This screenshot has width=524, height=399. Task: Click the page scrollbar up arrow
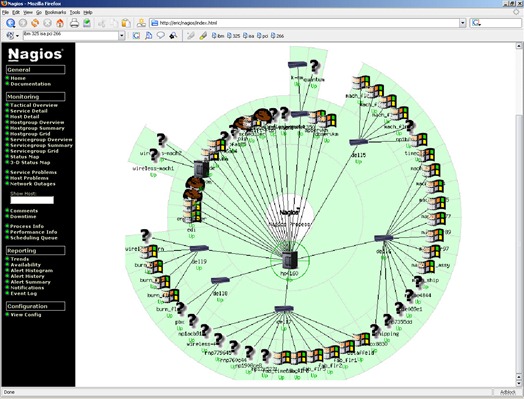tap(519, 45)
